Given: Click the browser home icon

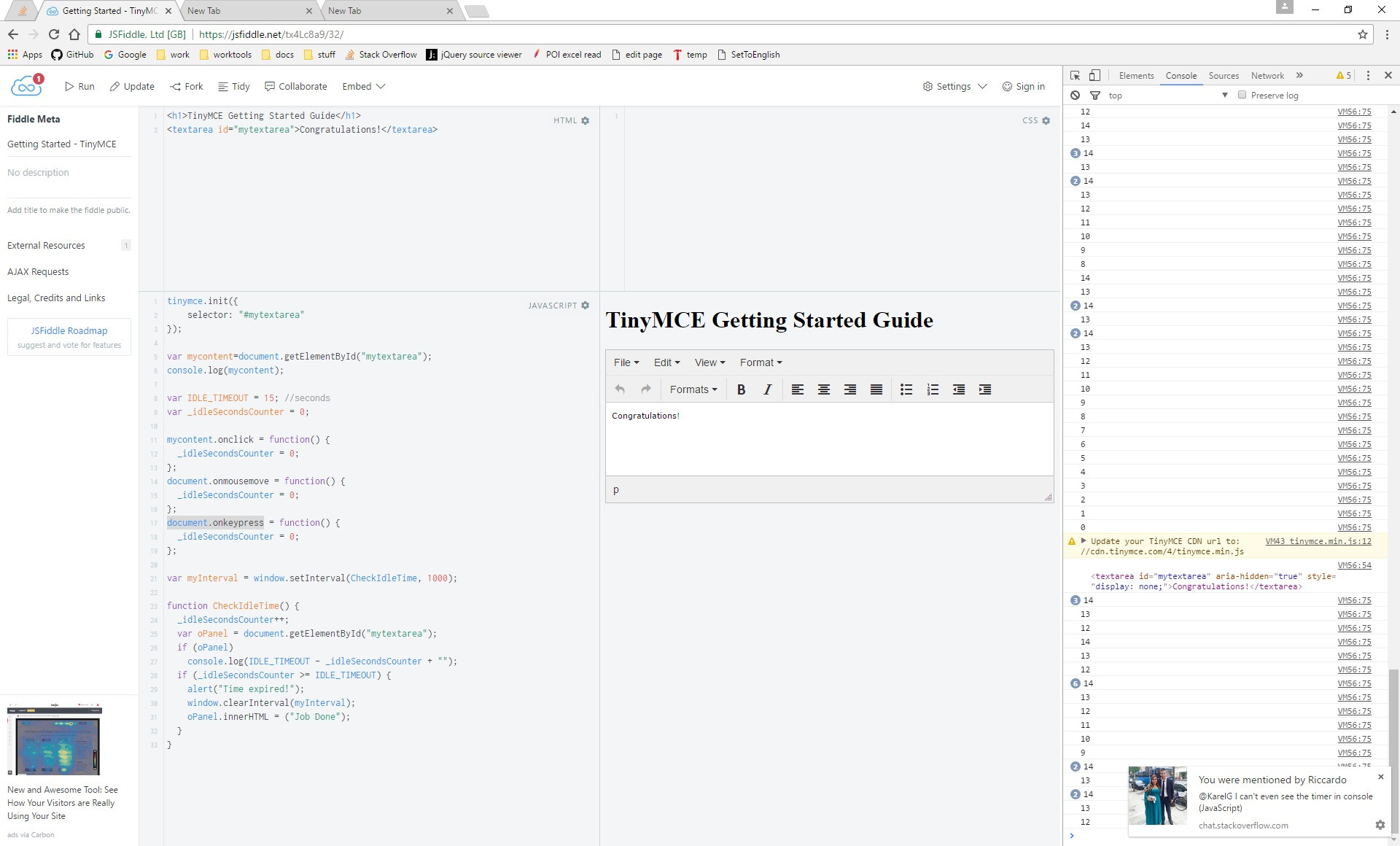Looking at the screenshot, I should pos(74,34).
